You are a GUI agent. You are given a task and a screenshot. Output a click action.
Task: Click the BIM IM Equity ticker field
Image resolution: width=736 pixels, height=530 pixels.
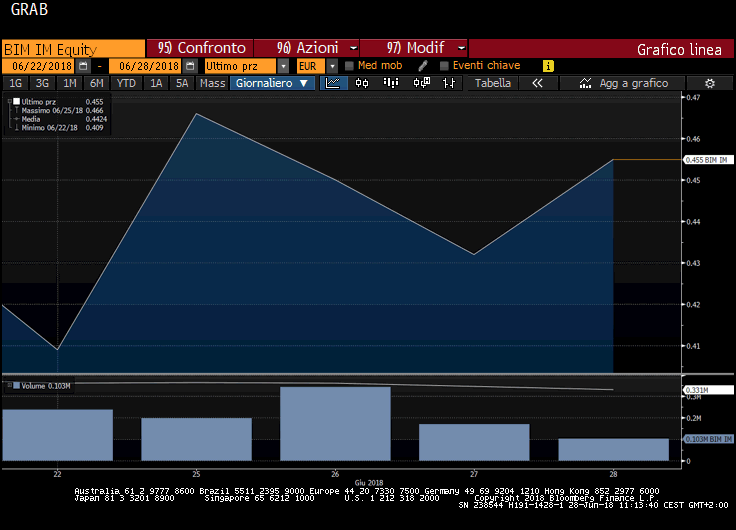click(73, 48)
